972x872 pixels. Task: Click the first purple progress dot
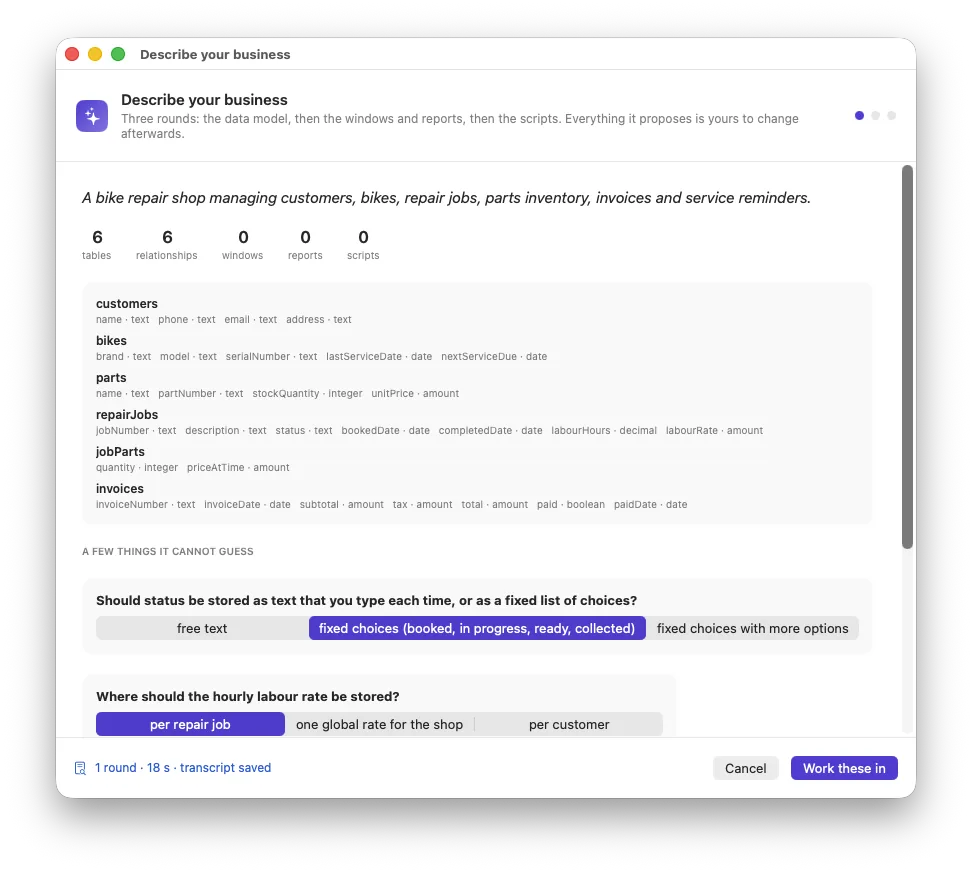pyautogui.click(x=859, y=115)
